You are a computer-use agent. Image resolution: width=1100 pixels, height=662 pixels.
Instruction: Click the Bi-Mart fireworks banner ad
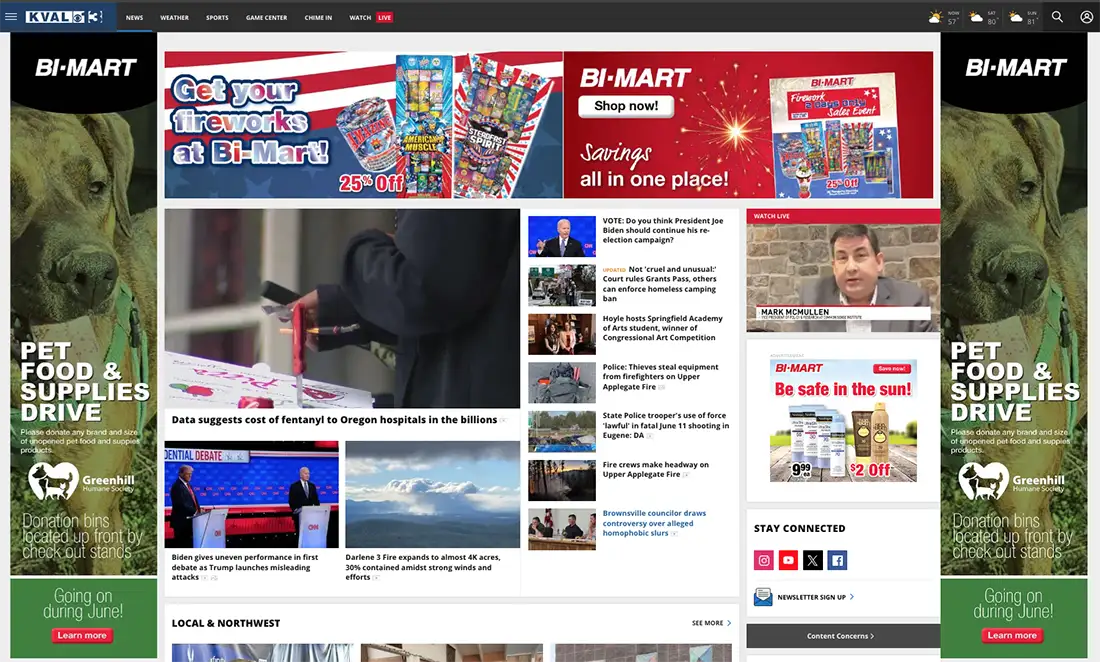point(549,125)
